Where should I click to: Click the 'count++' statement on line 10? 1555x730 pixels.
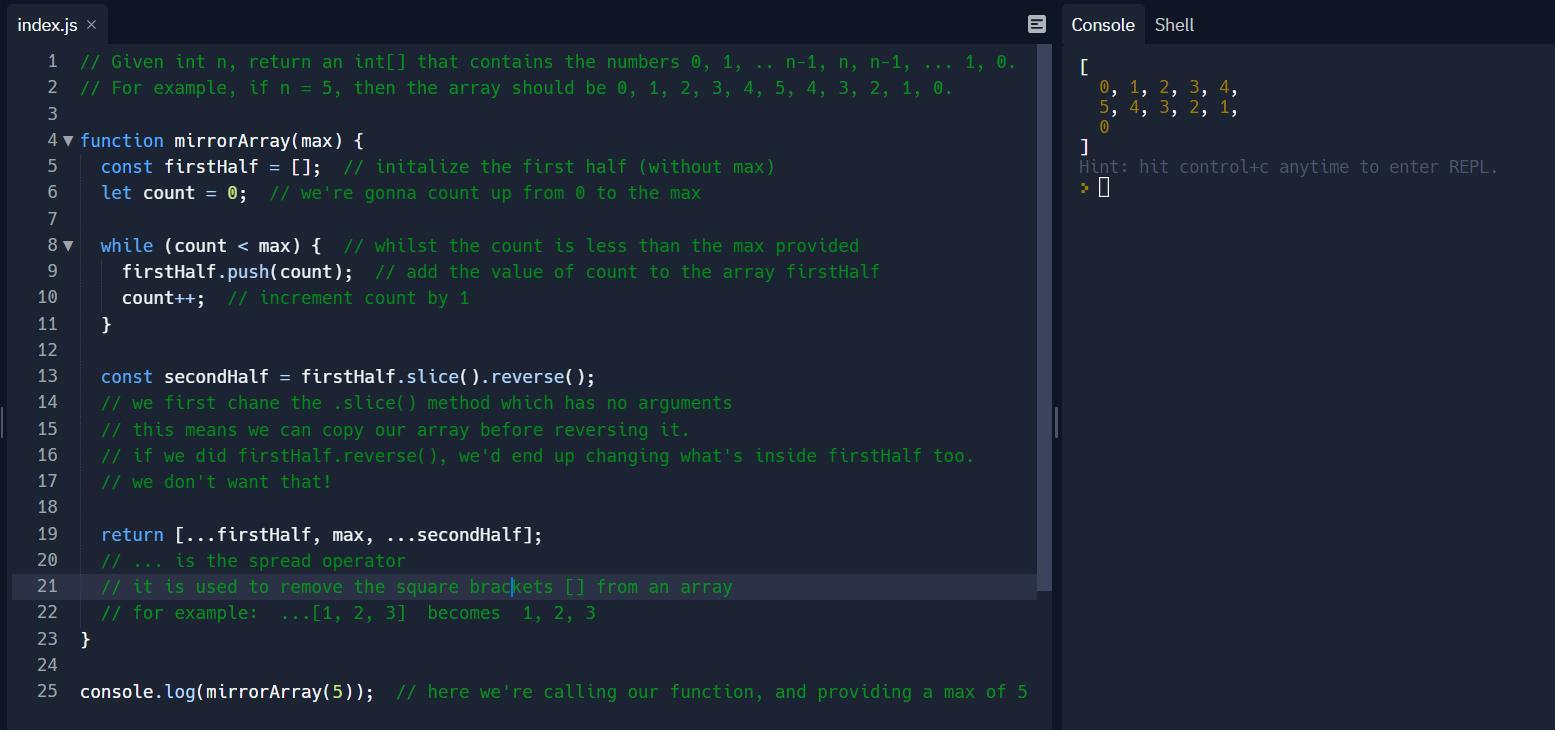162,298
